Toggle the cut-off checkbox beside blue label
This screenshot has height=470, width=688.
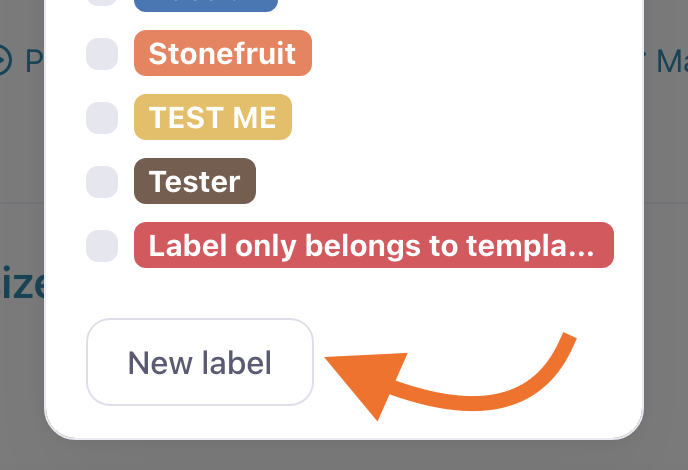pos(102,3)
